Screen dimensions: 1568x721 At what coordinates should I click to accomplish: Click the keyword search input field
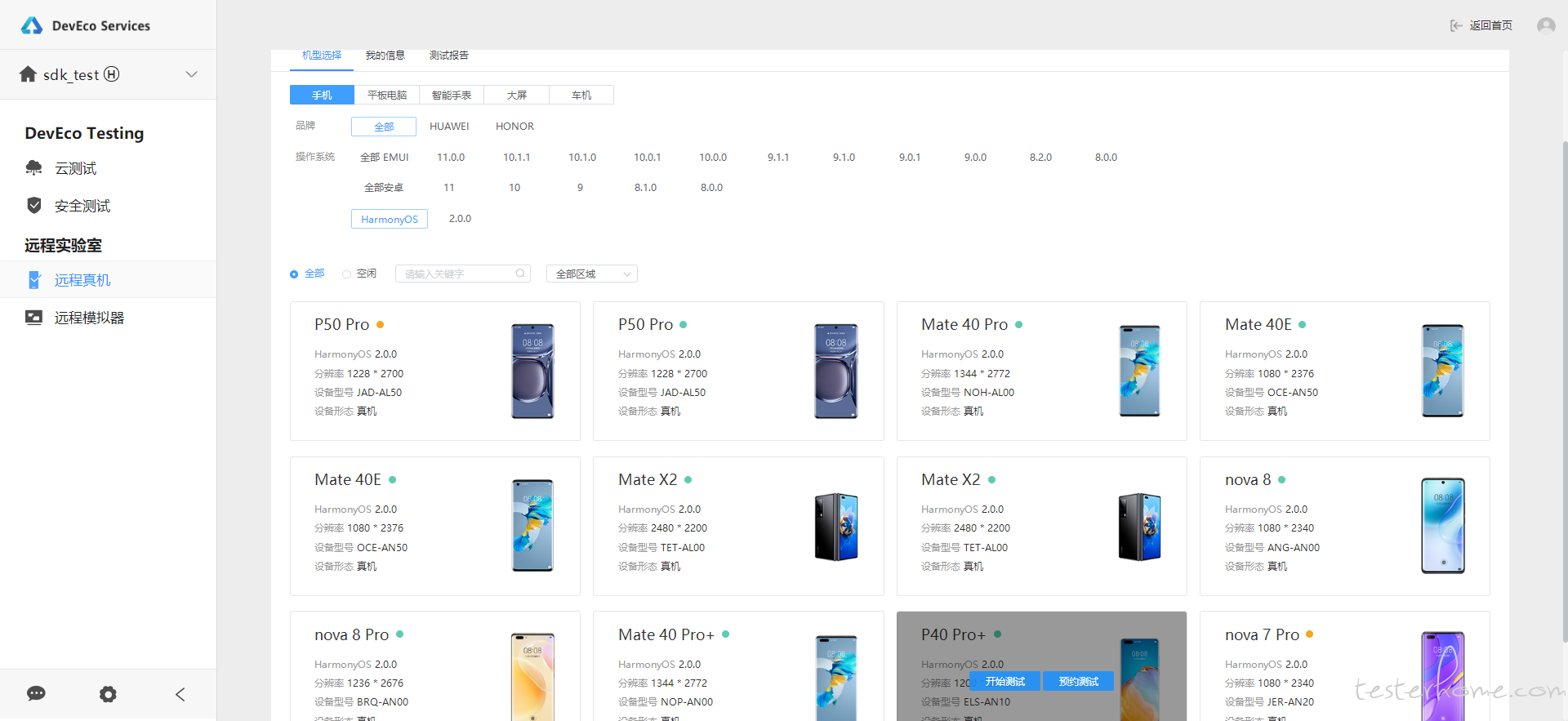tap(463, 274)
